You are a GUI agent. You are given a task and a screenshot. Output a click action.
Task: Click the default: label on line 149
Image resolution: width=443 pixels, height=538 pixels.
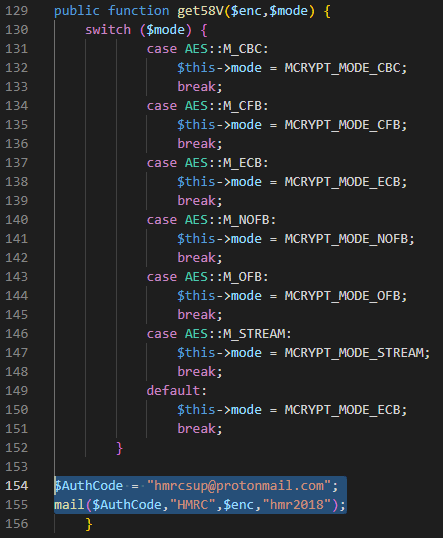pyautogui.click(x=177, y=391)
